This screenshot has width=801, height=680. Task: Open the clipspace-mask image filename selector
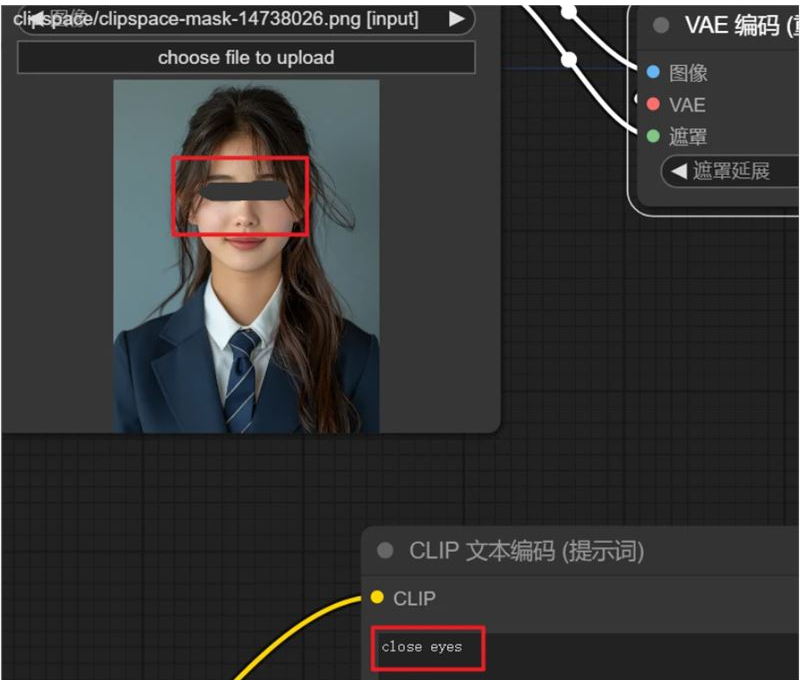pos(246,20)
